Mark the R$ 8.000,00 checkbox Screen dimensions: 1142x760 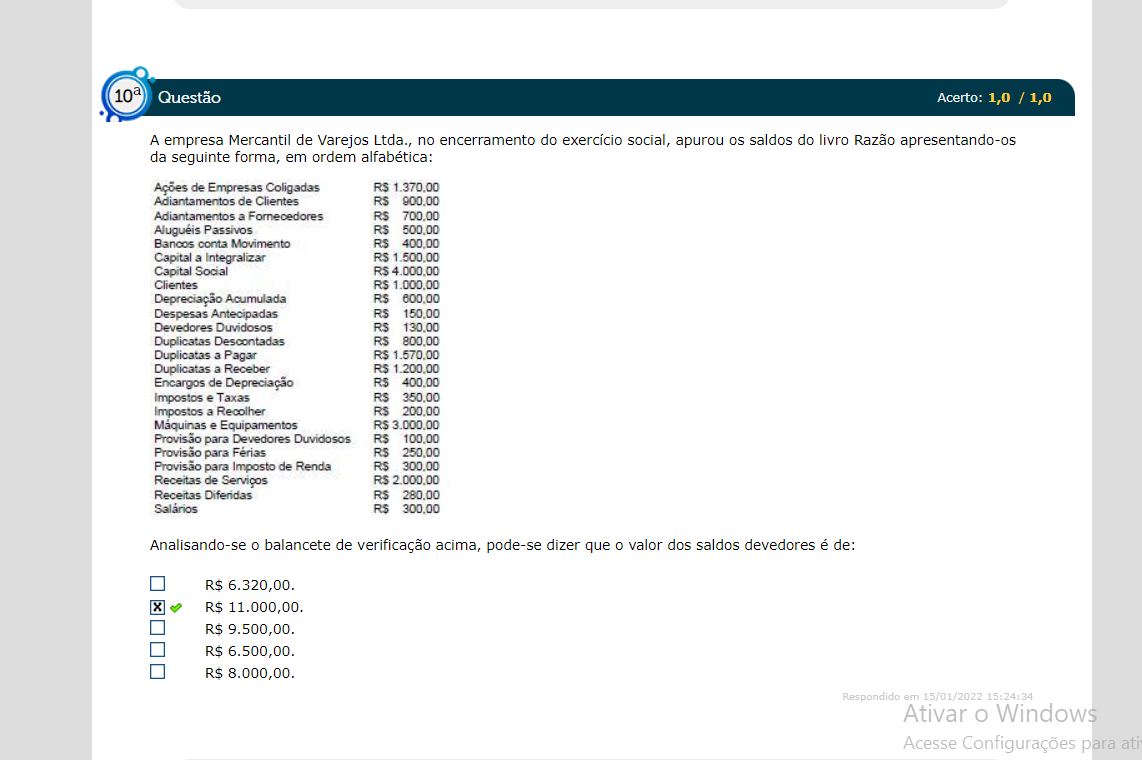[x=157, y=671]
